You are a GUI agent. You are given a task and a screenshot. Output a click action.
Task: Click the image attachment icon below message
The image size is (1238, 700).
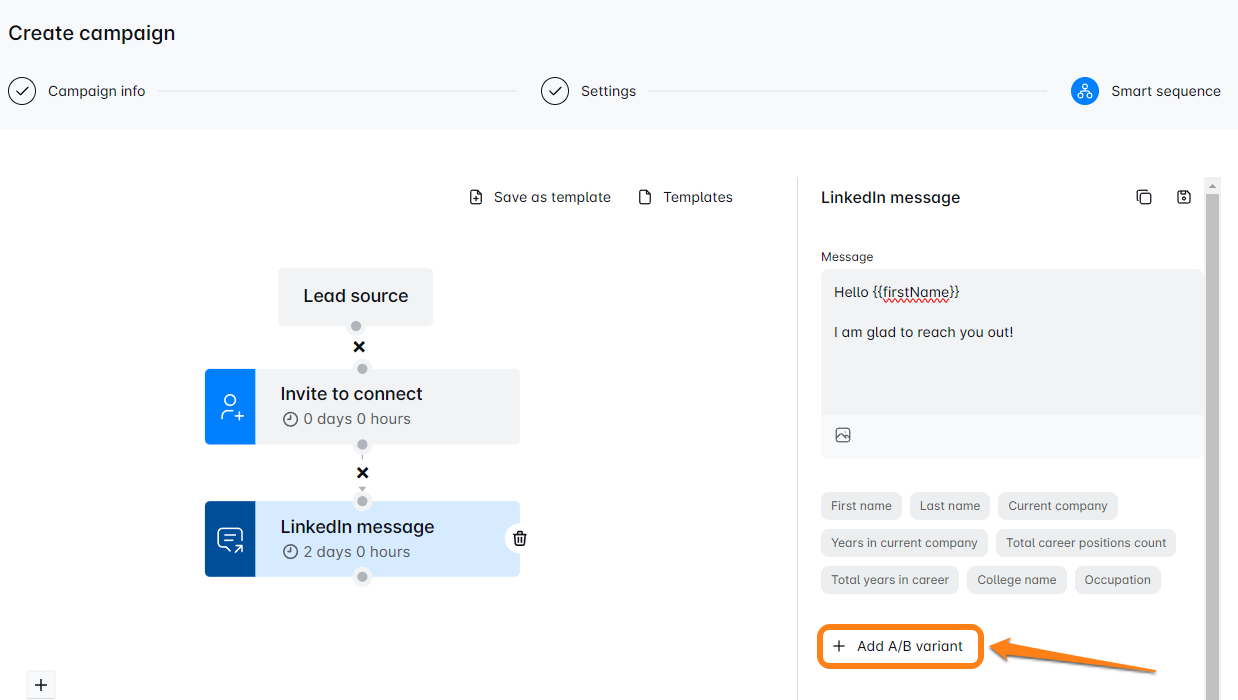843,435
